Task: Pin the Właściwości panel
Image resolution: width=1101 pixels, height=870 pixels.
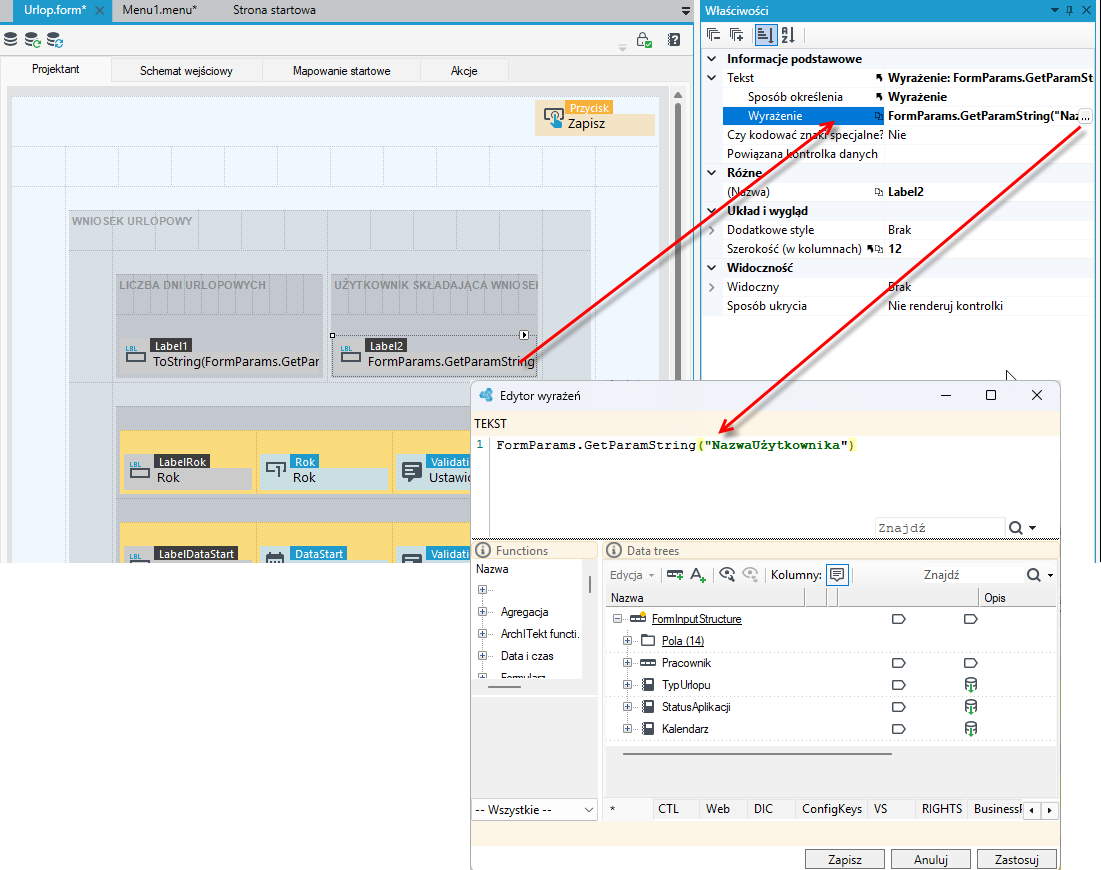Action: pyautogui.click(x=1069, y=11)
